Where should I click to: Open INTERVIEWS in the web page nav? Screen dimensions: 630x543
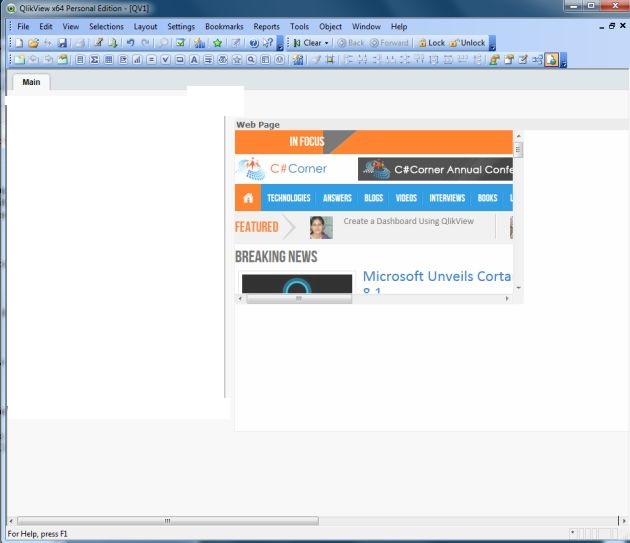(447, 198)
